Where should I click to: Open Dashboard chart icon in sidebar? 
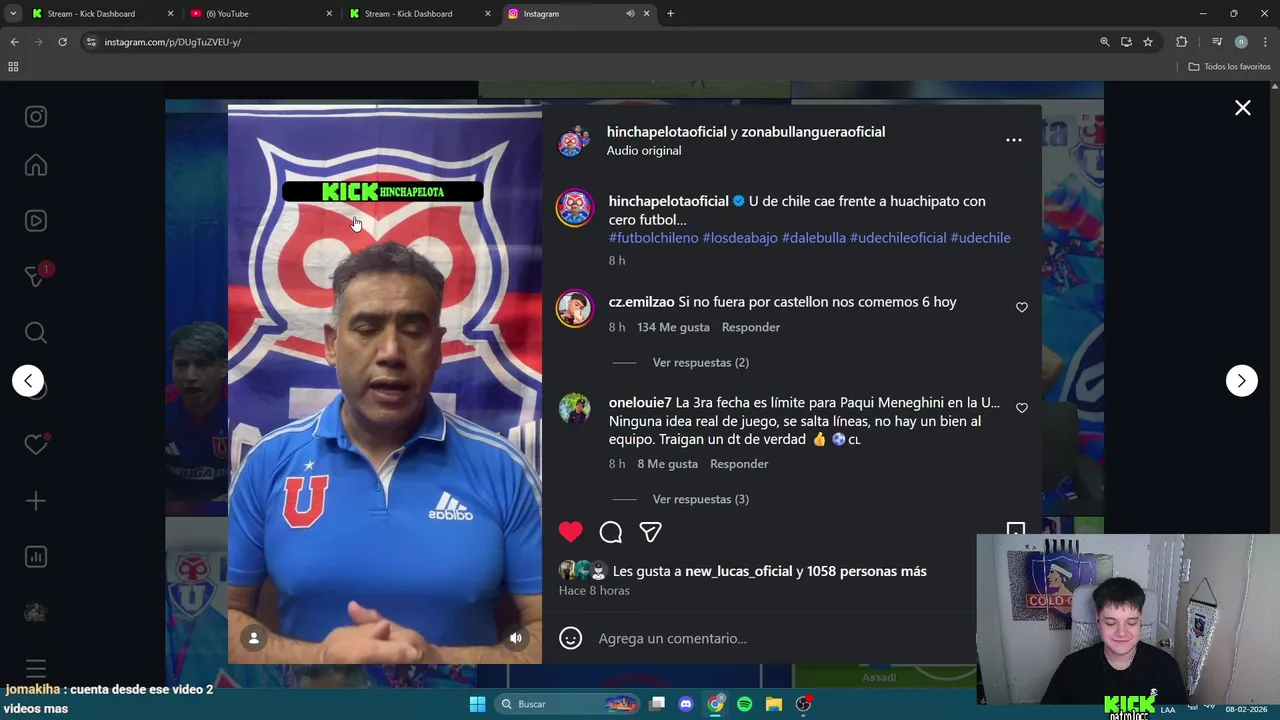point(36,557)
